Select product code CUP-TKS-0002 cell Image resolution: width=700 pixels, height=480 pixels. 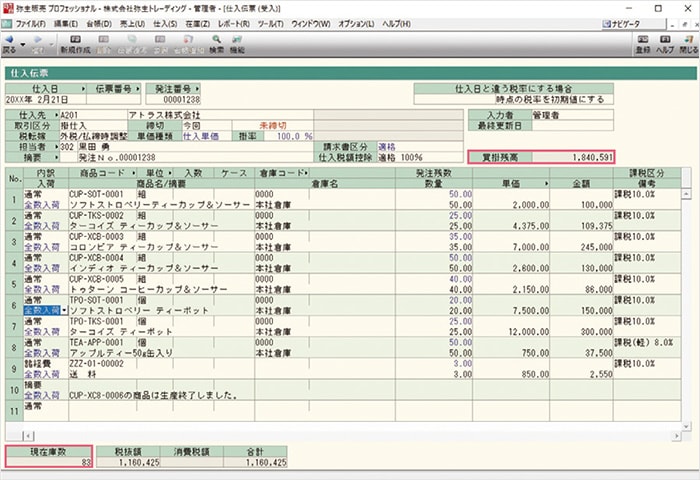tap(102, 216)
